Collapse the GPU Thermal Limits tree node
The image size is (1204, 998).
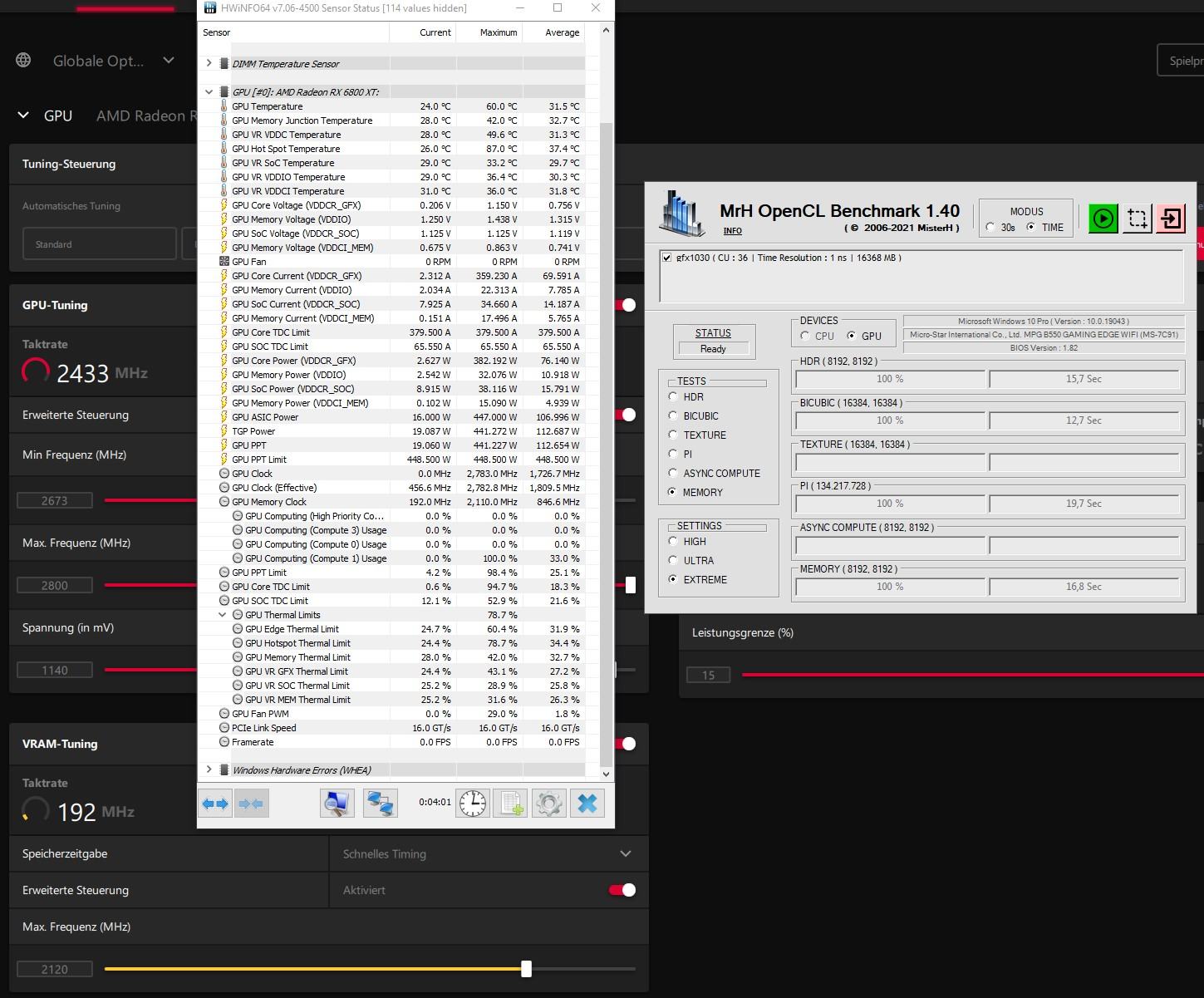coord(222,615)
